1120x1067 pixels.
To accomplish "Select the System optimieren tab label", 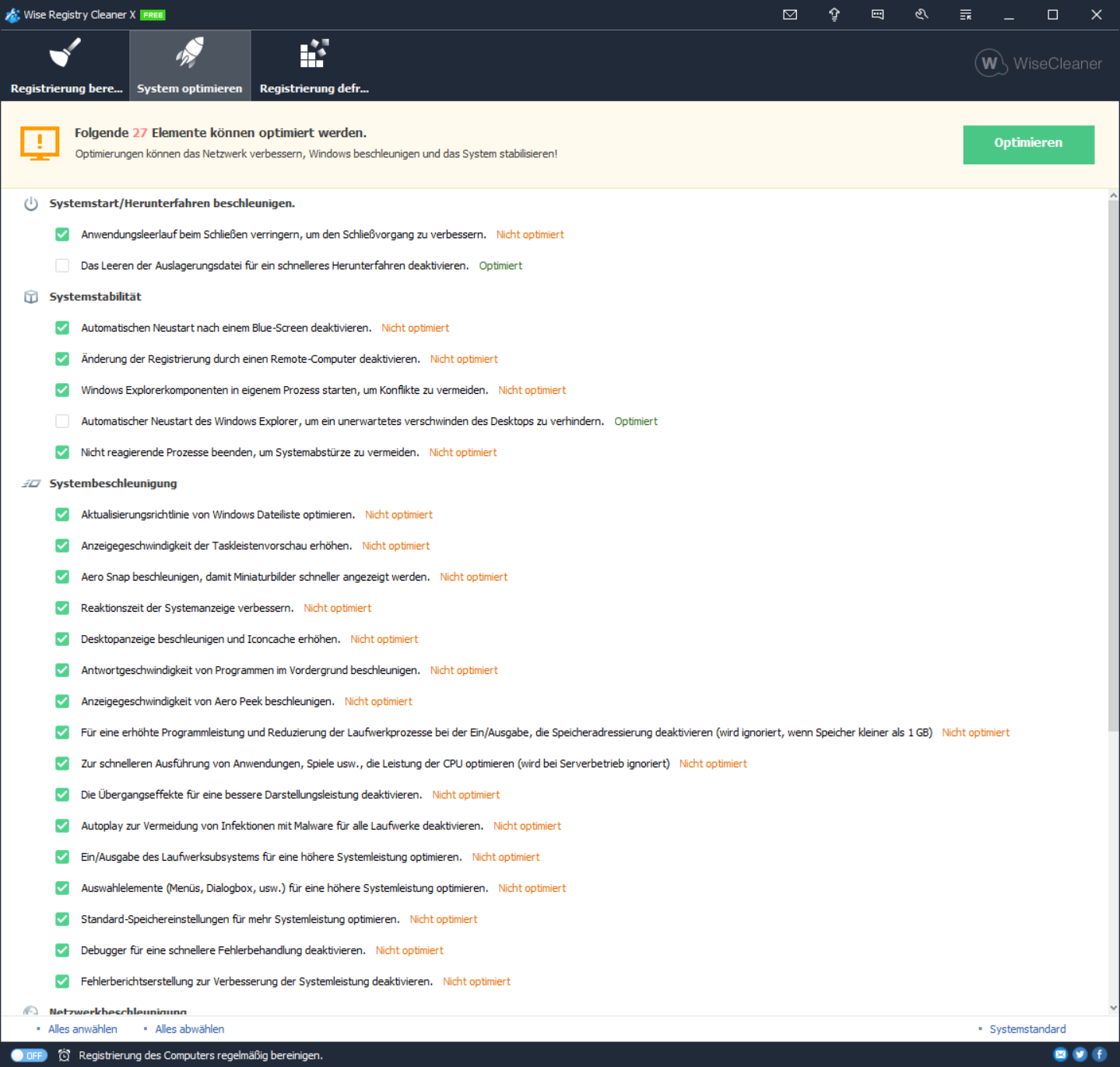I will [189, 89].
